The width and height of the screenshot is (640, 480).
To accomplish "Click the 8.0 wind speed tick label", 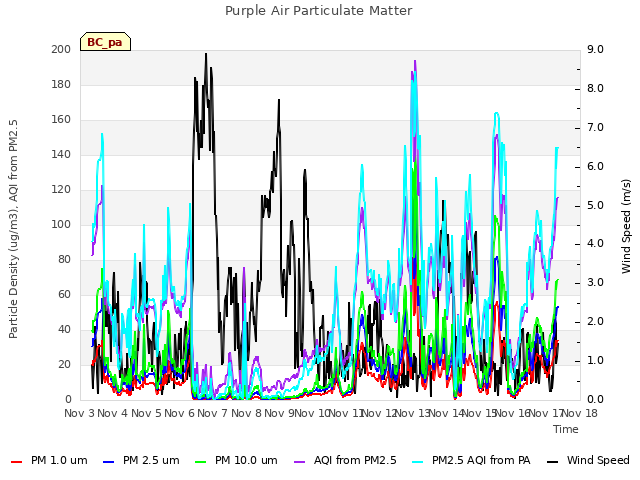I will click(x=595, y=89).
